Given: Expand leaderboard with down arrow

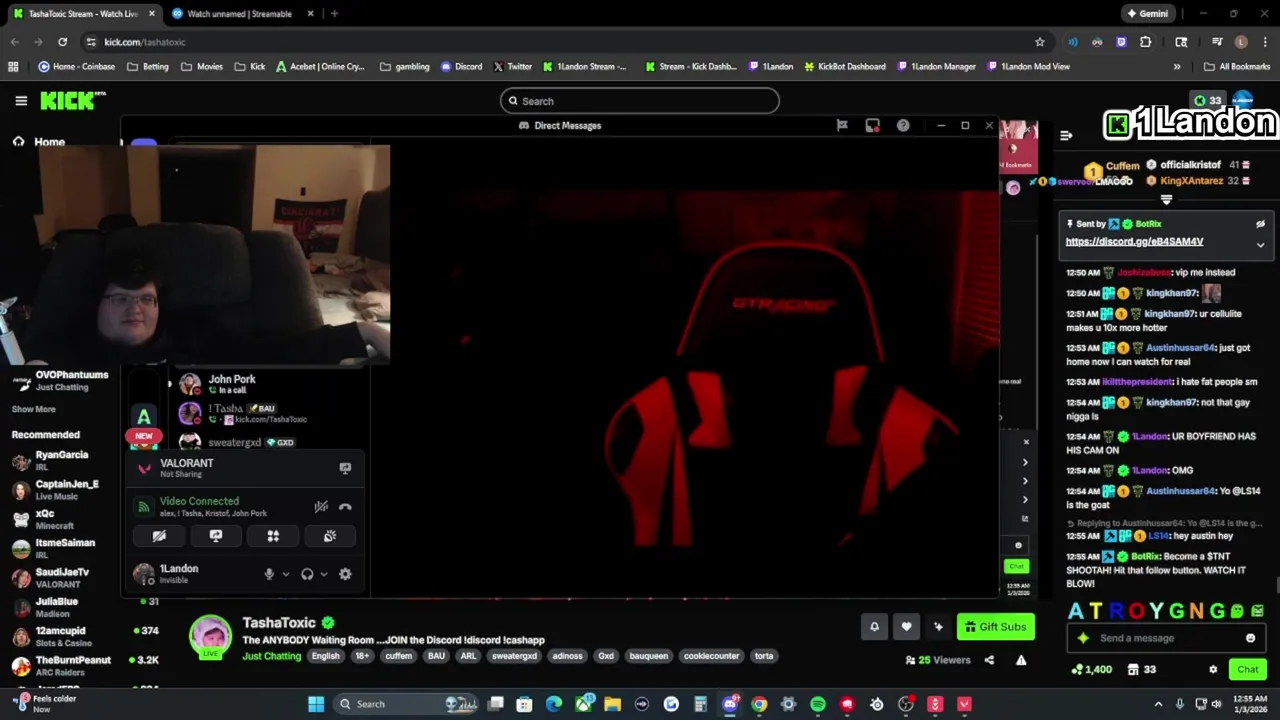Looking at the screenshot, I should pyautogui.click(x=1166, y=199).
